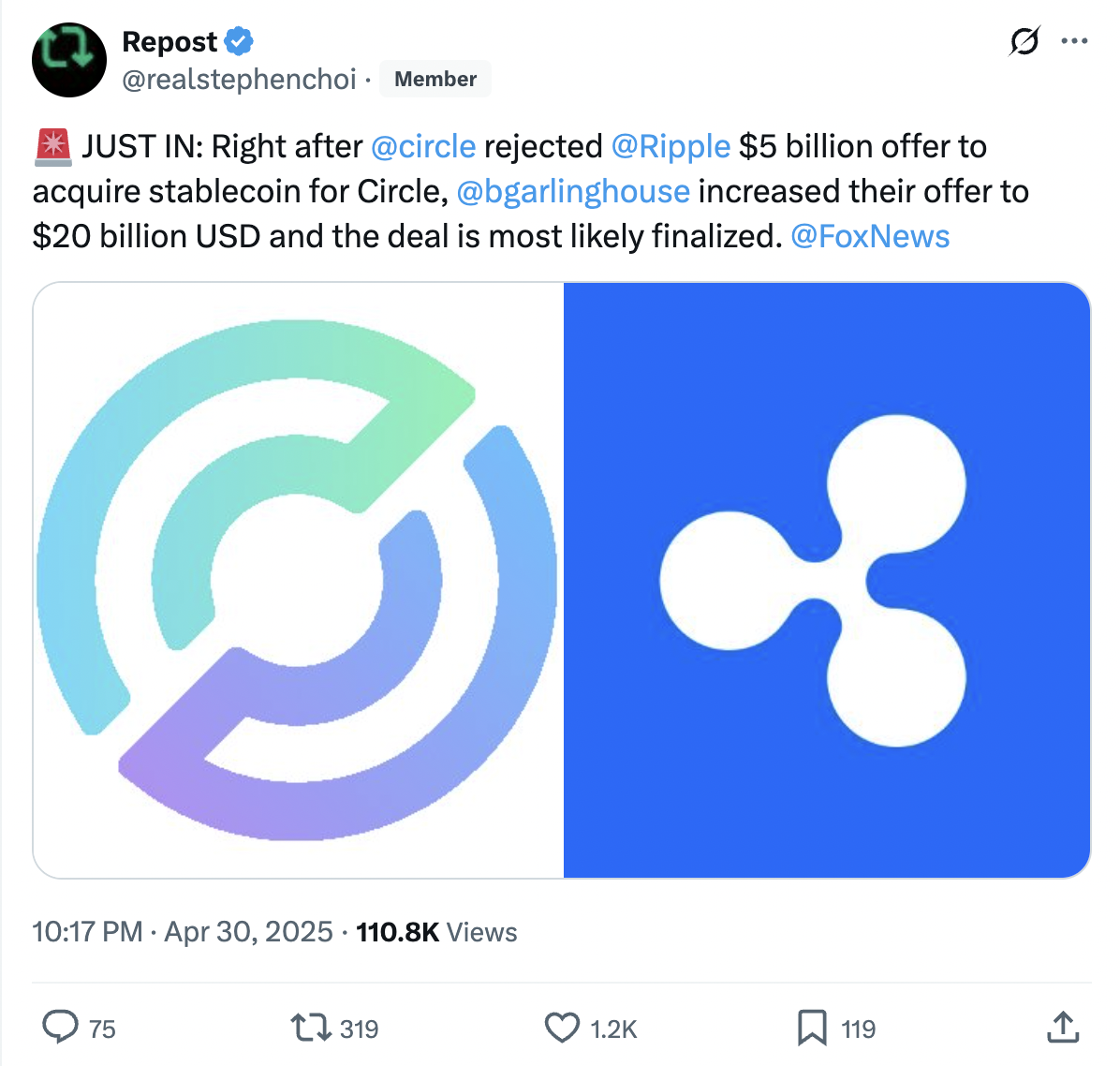The image size is (1120, 1066).
Task: Open the @bgarlinghouse mention link
Action: [x=573, y=192]
